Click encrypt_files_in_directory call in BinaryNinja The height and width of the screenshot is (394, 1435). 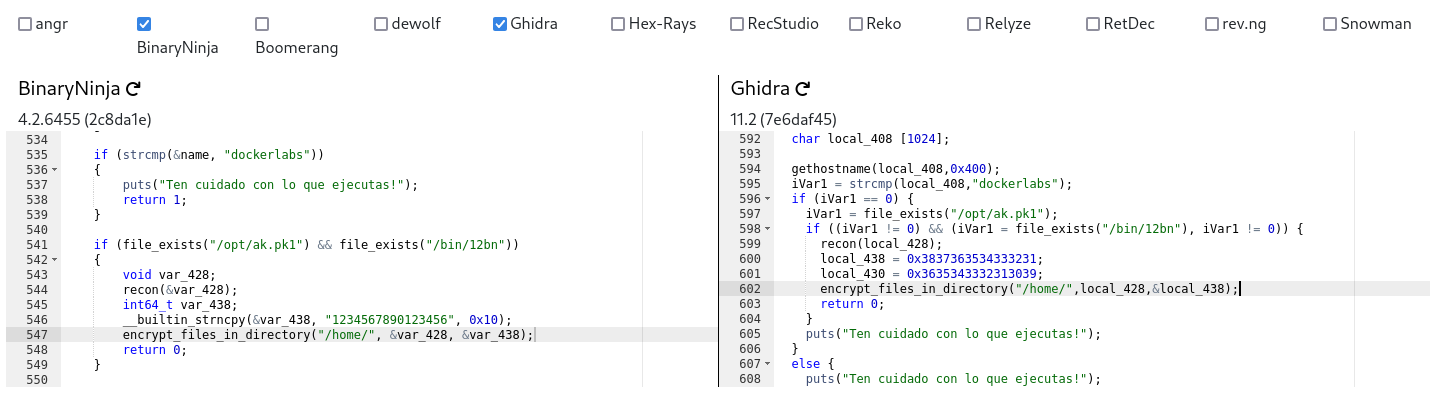click(328, 335)
